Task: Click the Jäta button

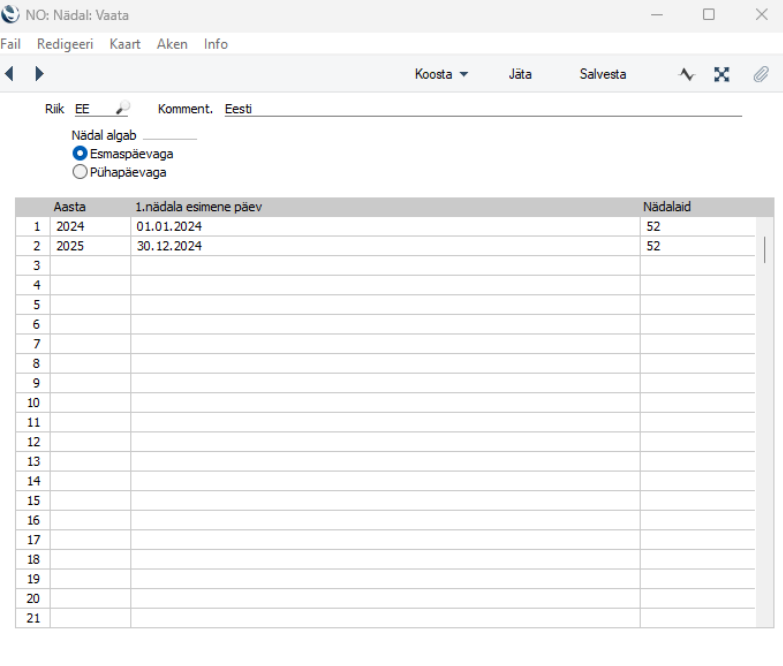Action: coord(520,74)
